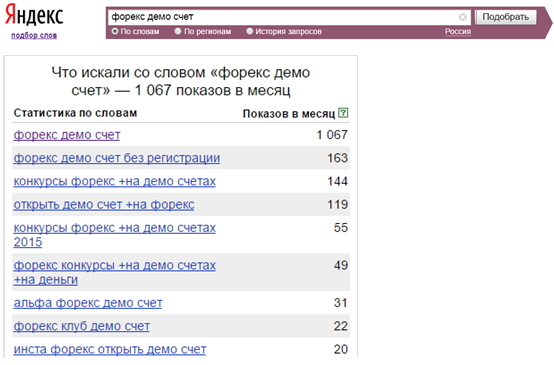The image size is (554, 365).
Task: Select the По регионам radio button
Action: (178, 31)
